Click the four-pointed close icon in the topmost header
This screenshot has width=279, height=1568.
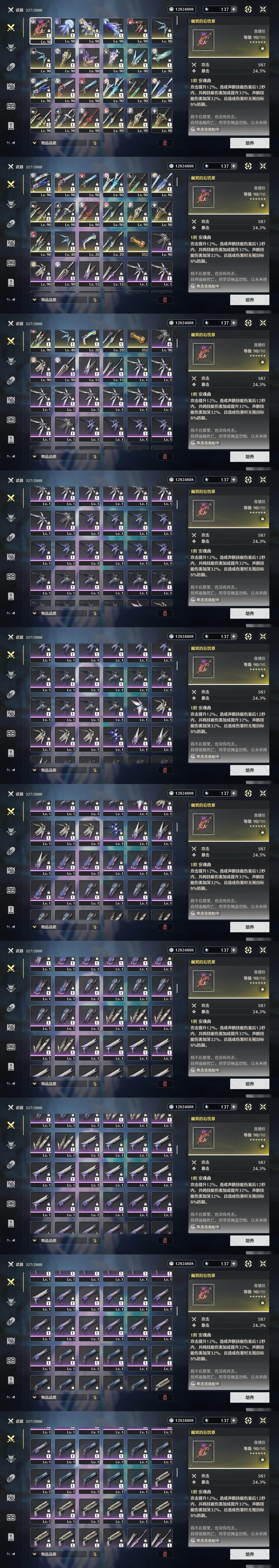click(x=263, y=9)
